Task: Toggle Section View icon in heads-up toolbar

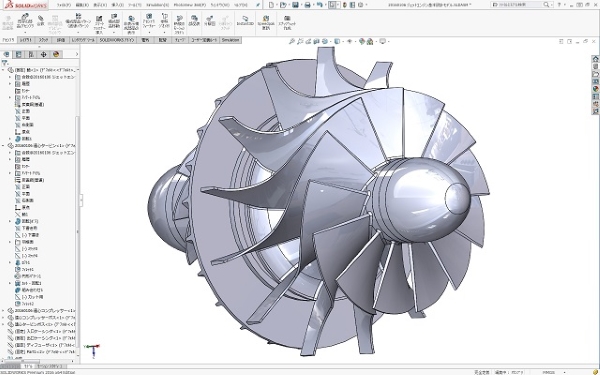Action: click(316, 41)
